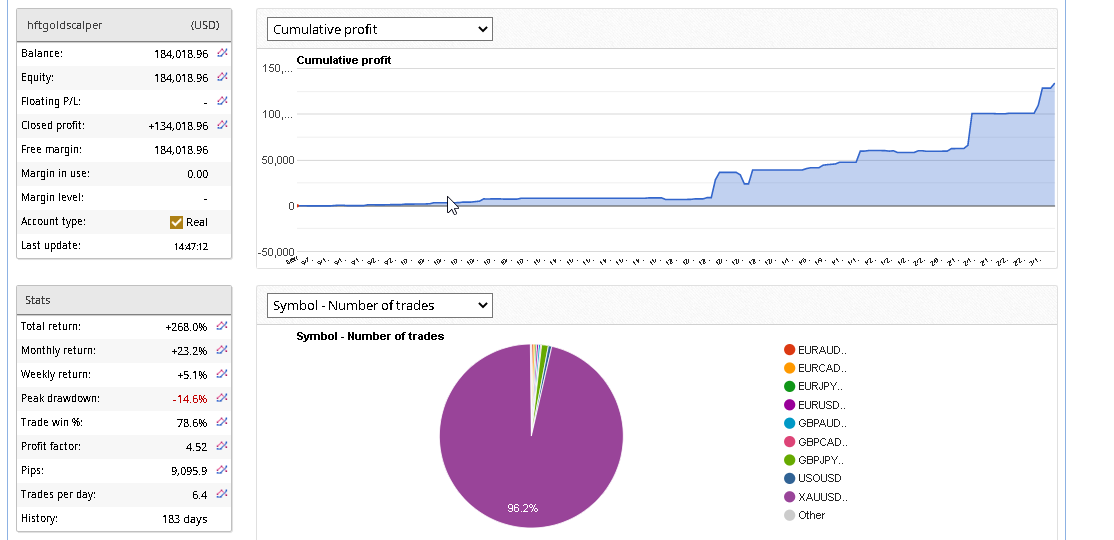Image resolution: width=1114 pixels, height=540 pixels.
Task: Click chart icon beside Monthly return
Action: (x=222, y=350)
